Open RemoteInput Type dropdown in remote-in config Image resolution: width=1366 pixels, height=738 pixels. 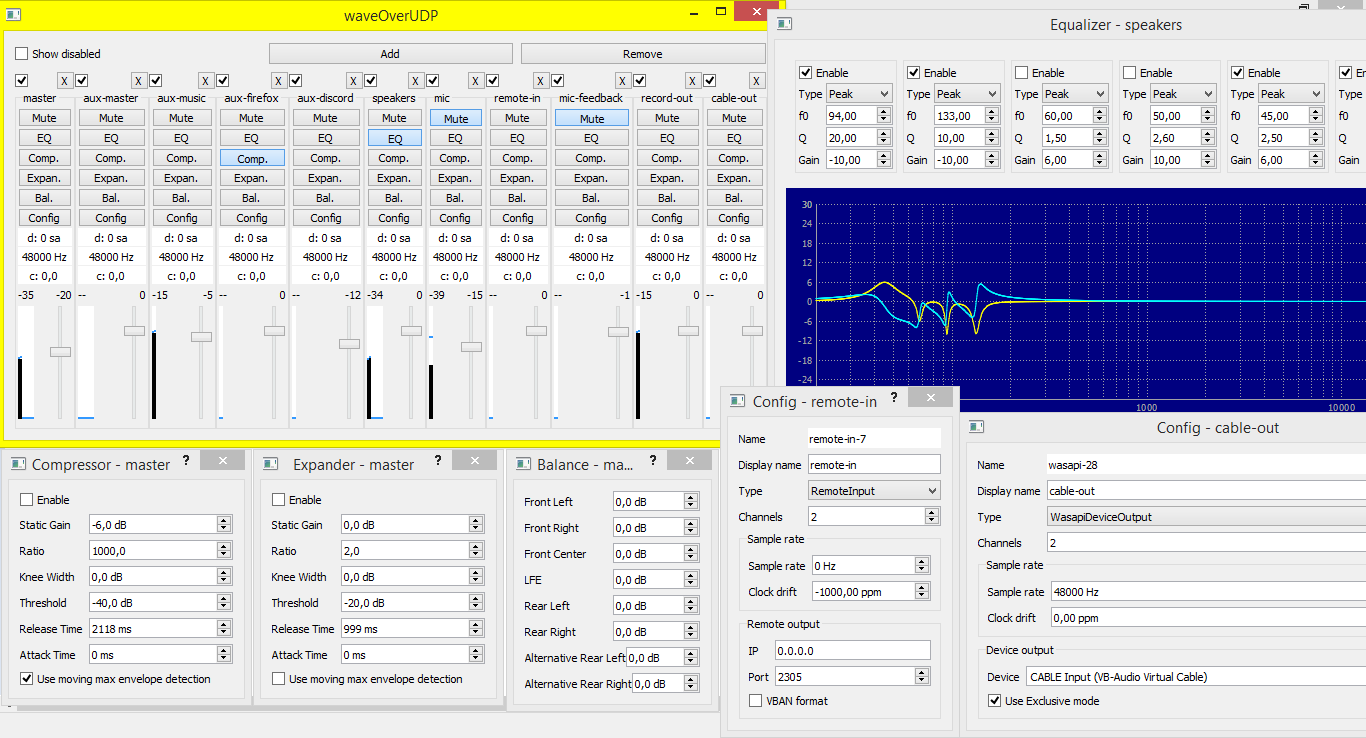(874, 491)
